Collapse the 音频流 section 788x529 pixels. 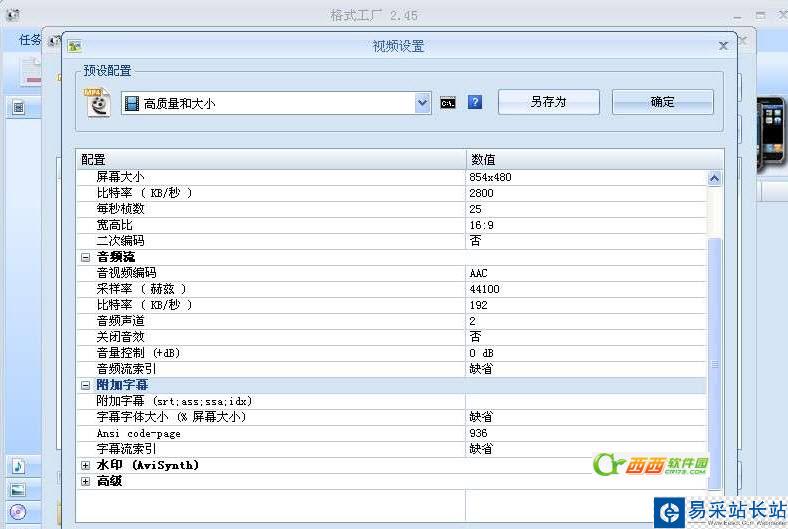[85, 257]
